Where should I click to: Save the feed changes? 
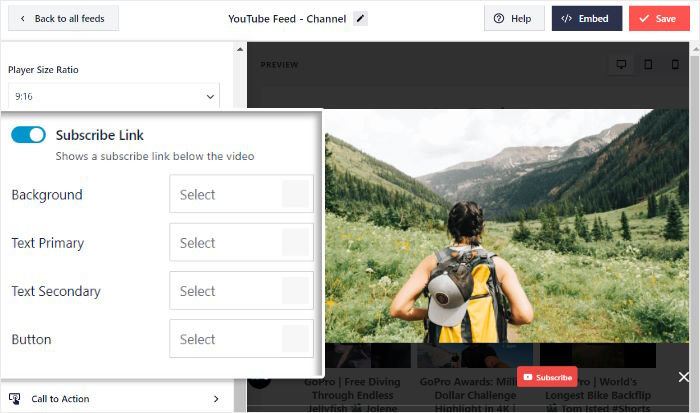click(659, 18)
